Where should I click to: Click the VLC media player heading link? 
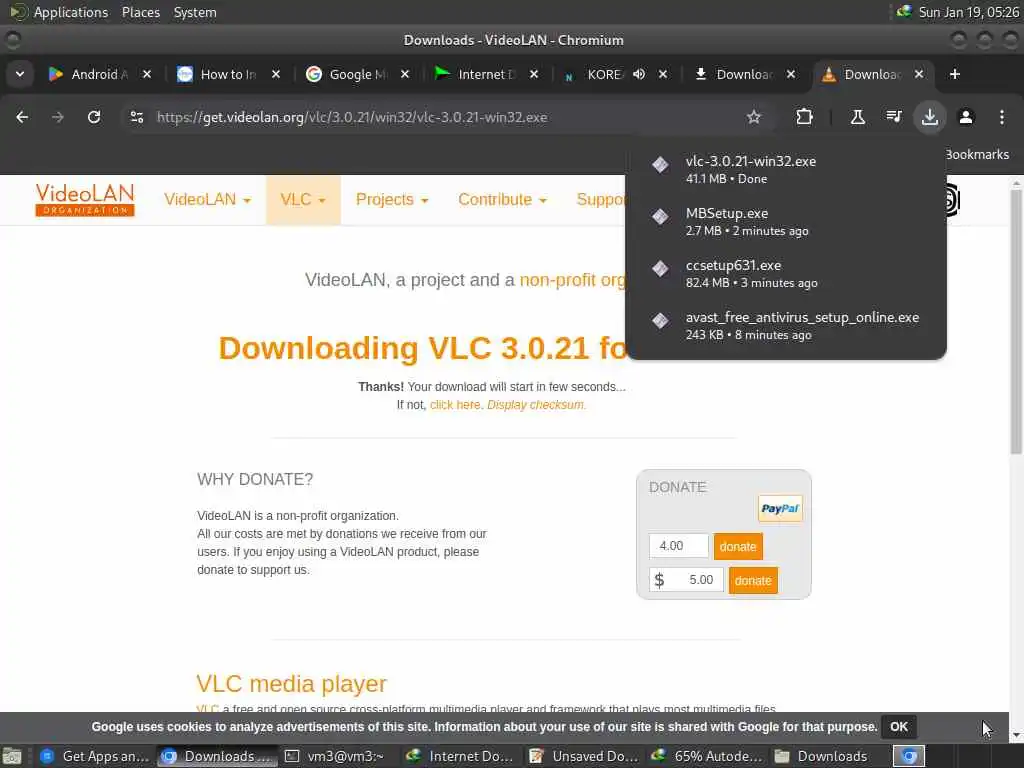[291, 684]
